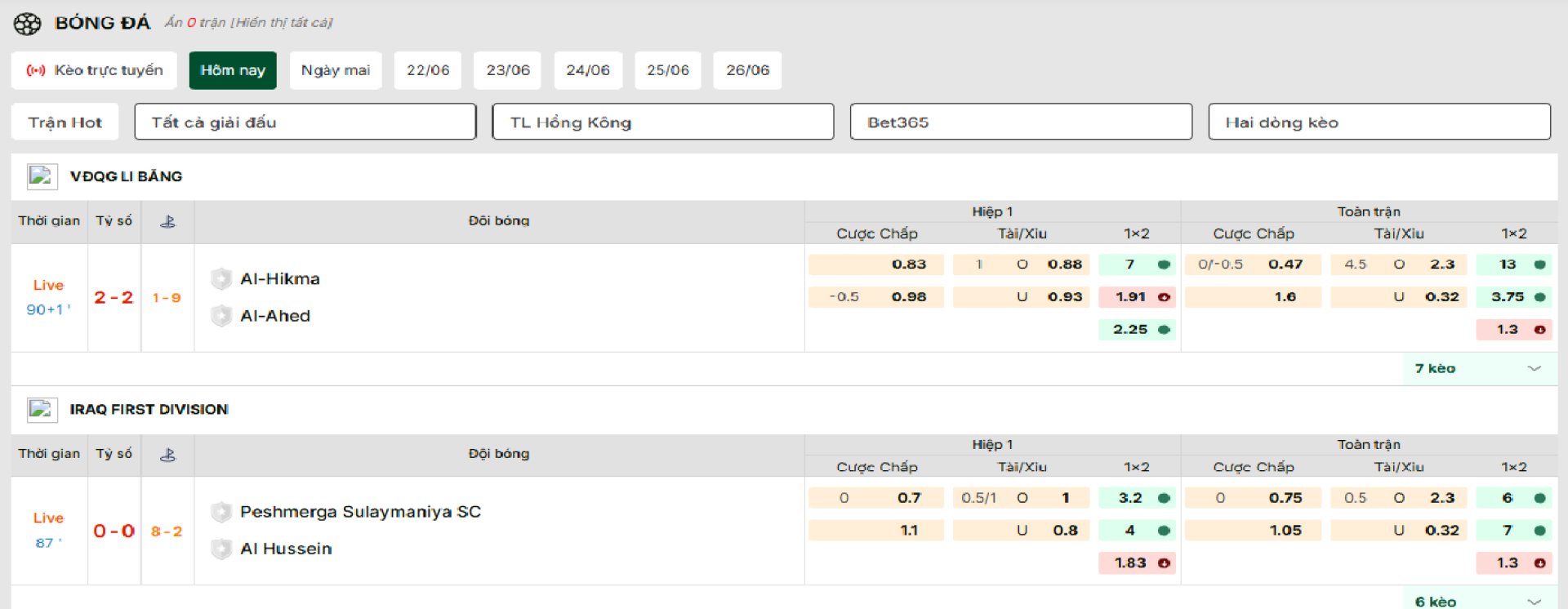Click the red indicator next to odds 1.91
Image resolution: width=1568 pixels, height=609 pixels.
[x=1164, y=297]
